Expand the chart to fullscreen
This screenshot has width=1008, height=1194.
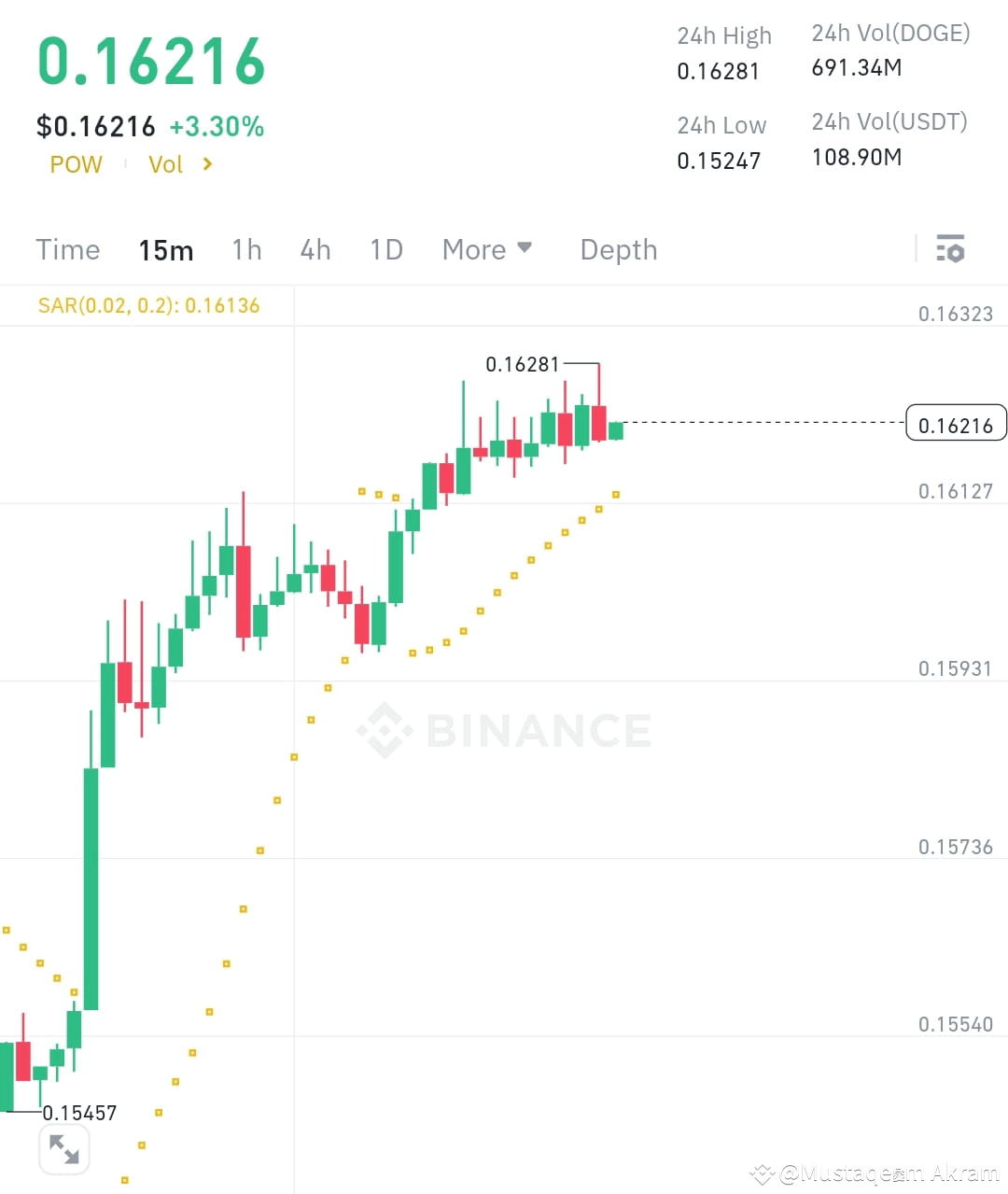63,1148
